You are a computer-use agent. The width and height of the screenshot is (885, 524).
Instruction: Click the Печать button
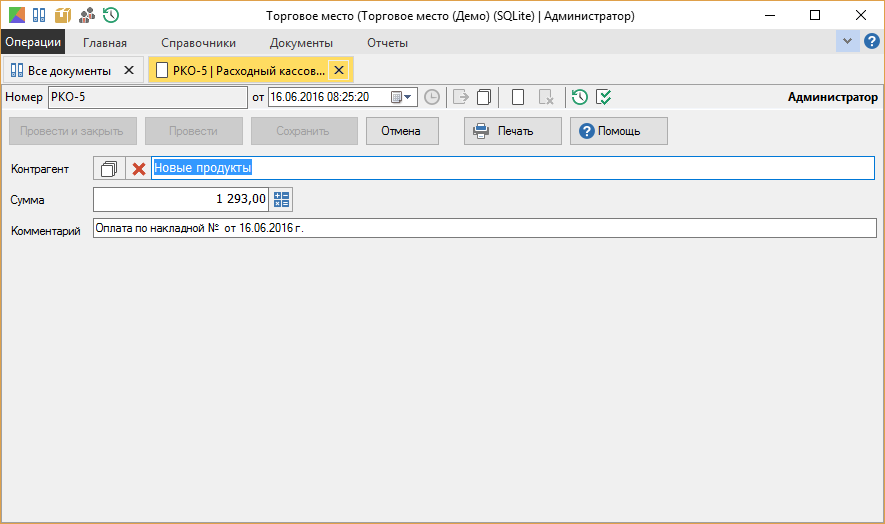tap(512, 131)
